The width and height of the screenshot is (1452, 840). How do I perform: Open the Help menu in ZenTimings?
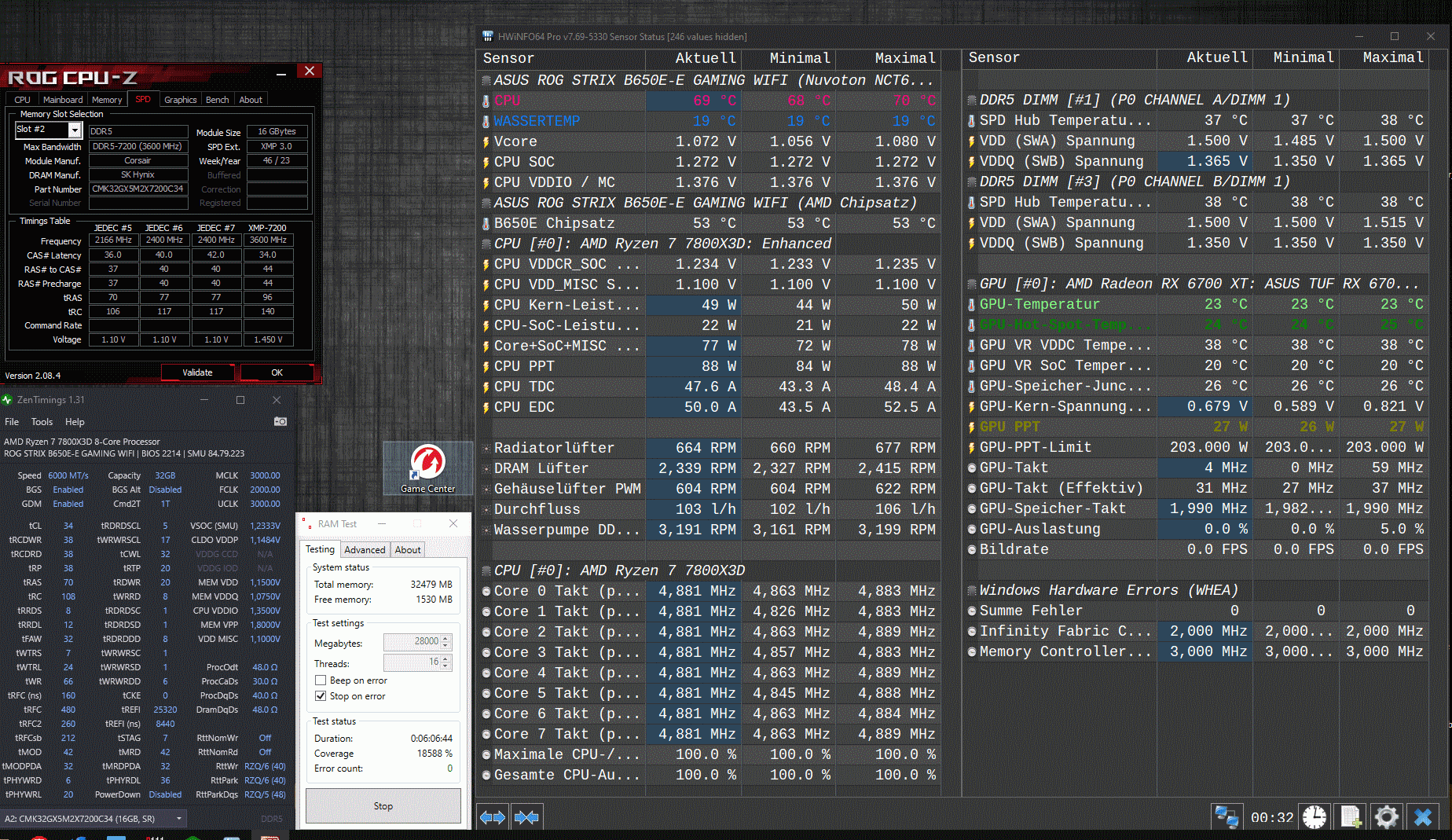click(75, 422)
